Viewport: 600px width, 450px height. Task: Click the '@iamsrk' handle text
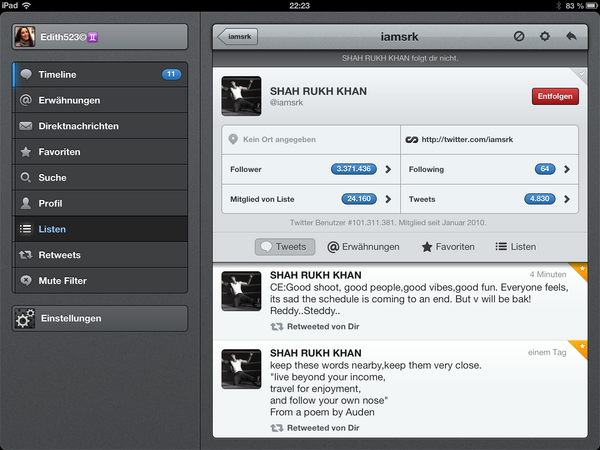click(287, 103)
